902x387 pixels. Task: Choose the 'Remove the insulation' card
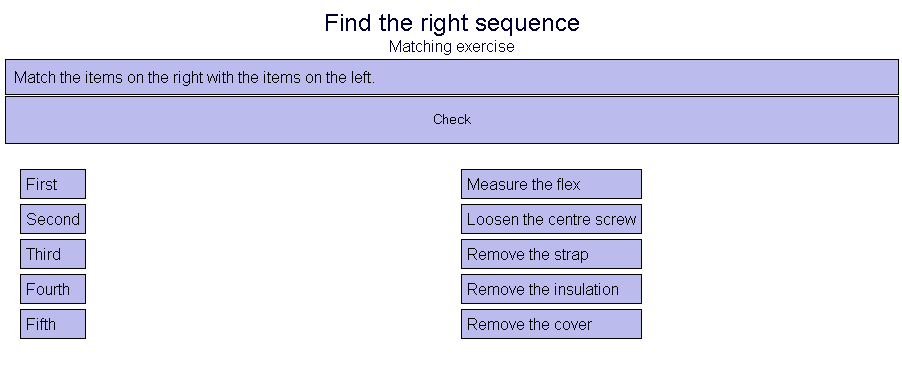tap(551, 289)
